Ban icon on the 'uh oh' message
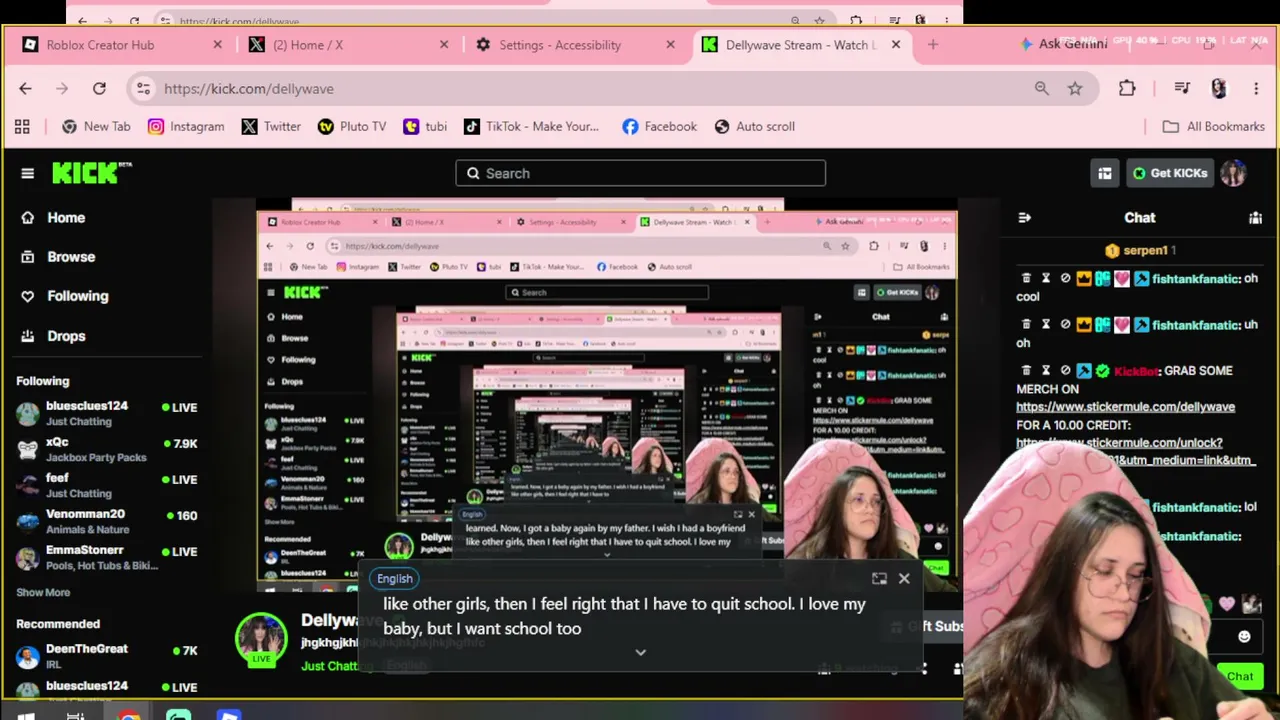The width and height of the screenshot is (1280, 720). (x=1065, y=324)
